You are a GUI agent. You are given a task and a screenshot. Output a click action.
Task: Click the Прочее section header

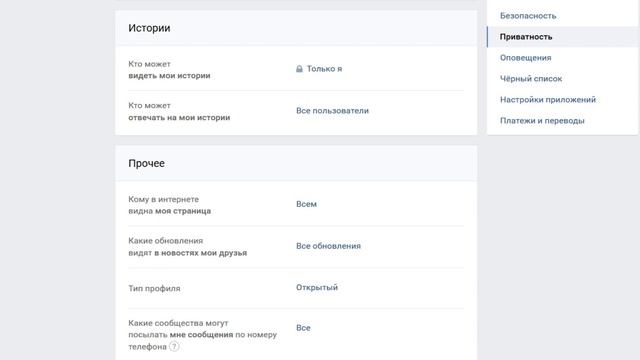(x=146, y=163)
